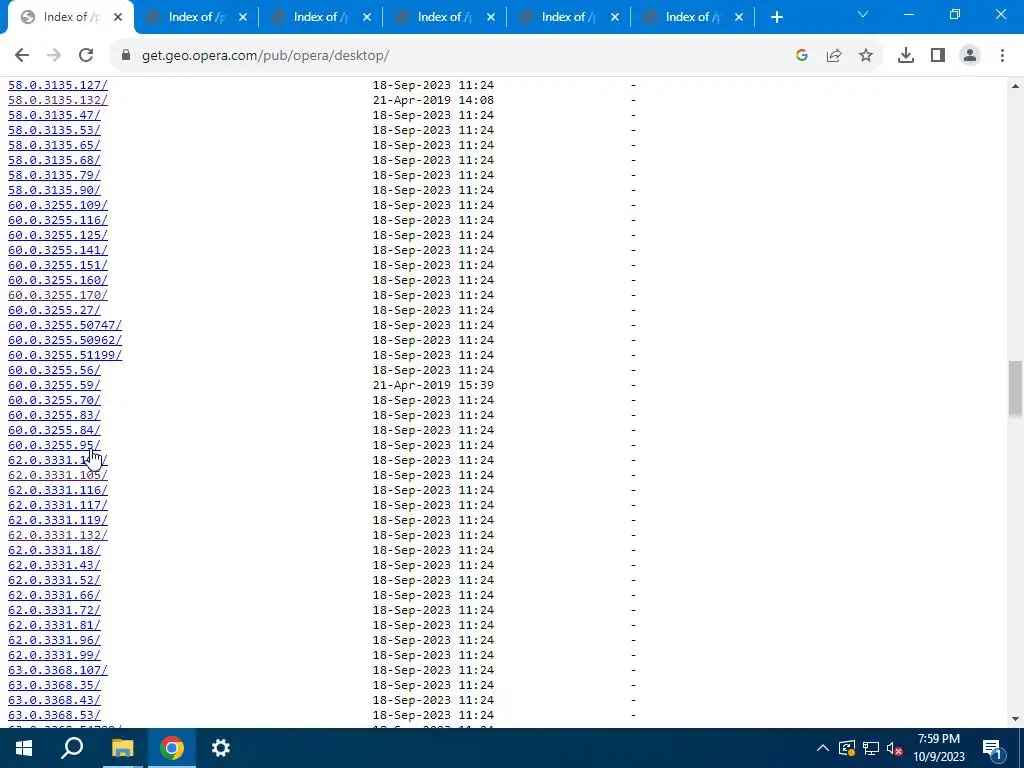Switch to the third Index of tab

coord(320,18)
